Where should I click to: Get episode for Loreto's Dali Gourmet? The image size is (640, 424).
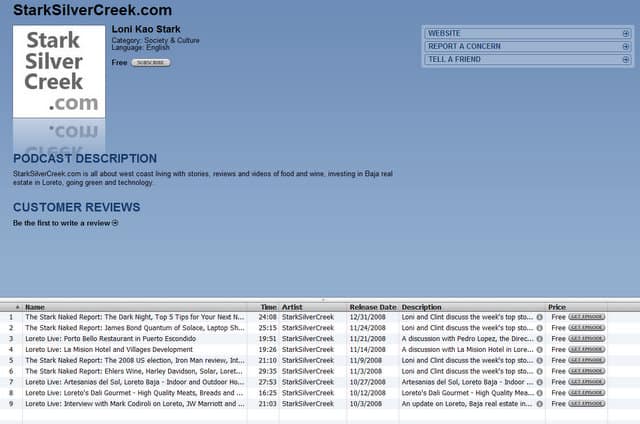pos(586,393)
